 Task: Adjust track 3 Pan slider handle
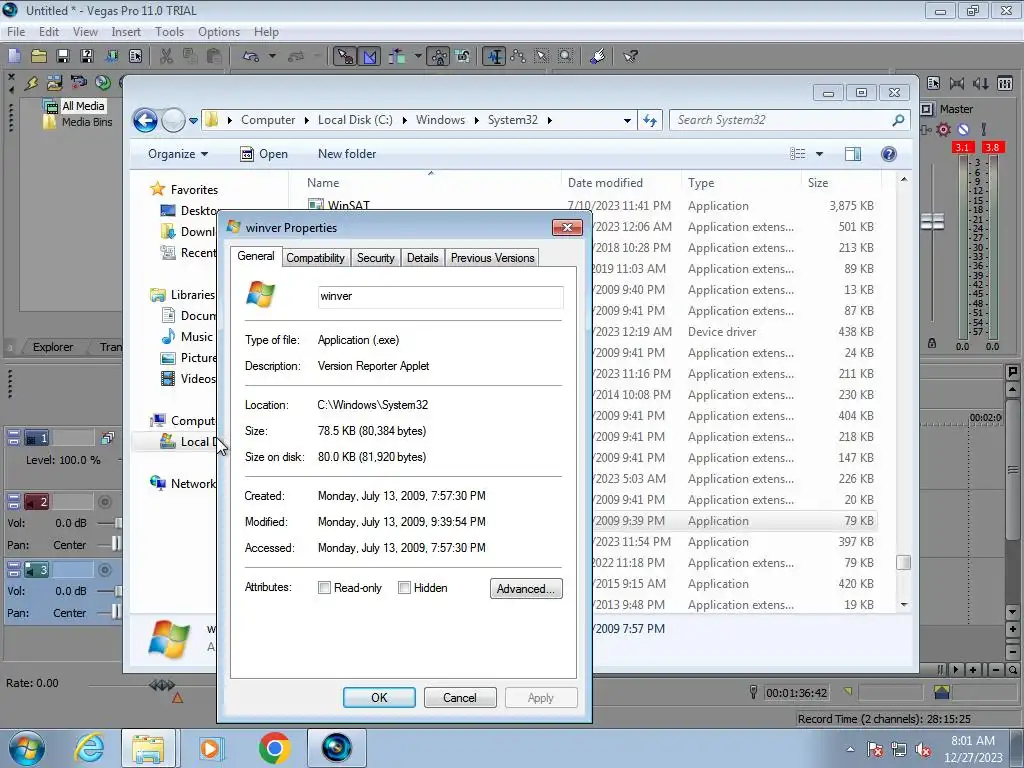pos(116,612)
